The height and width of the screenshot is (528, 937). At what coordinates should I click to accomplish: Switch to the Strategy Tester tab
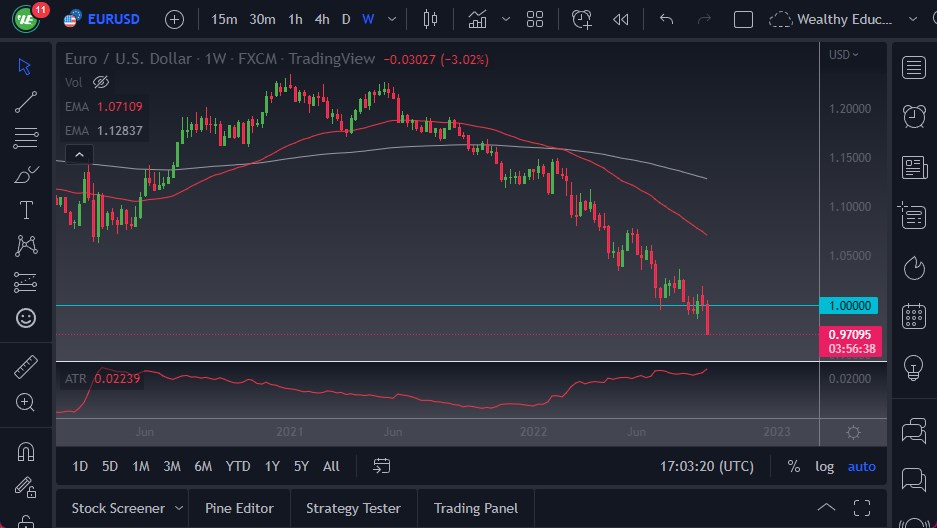[x=353, y=508]
